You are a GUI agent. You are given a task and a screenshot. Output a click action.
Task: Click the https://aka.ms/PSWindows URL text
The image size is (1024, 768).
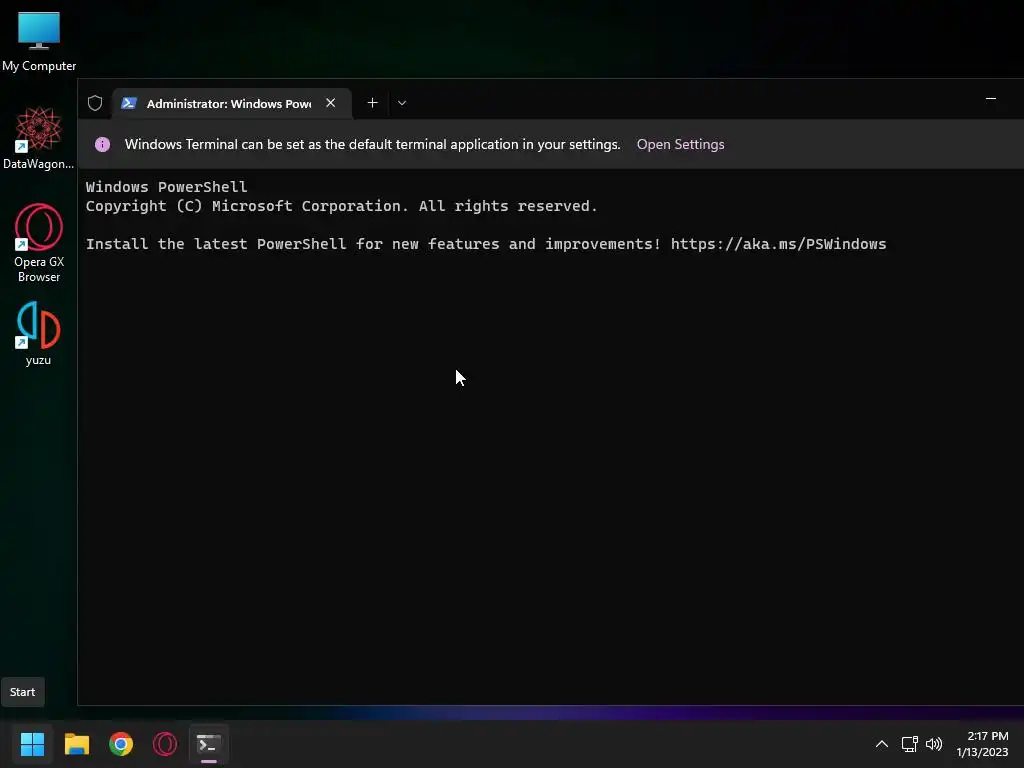(x=778, y=244)
